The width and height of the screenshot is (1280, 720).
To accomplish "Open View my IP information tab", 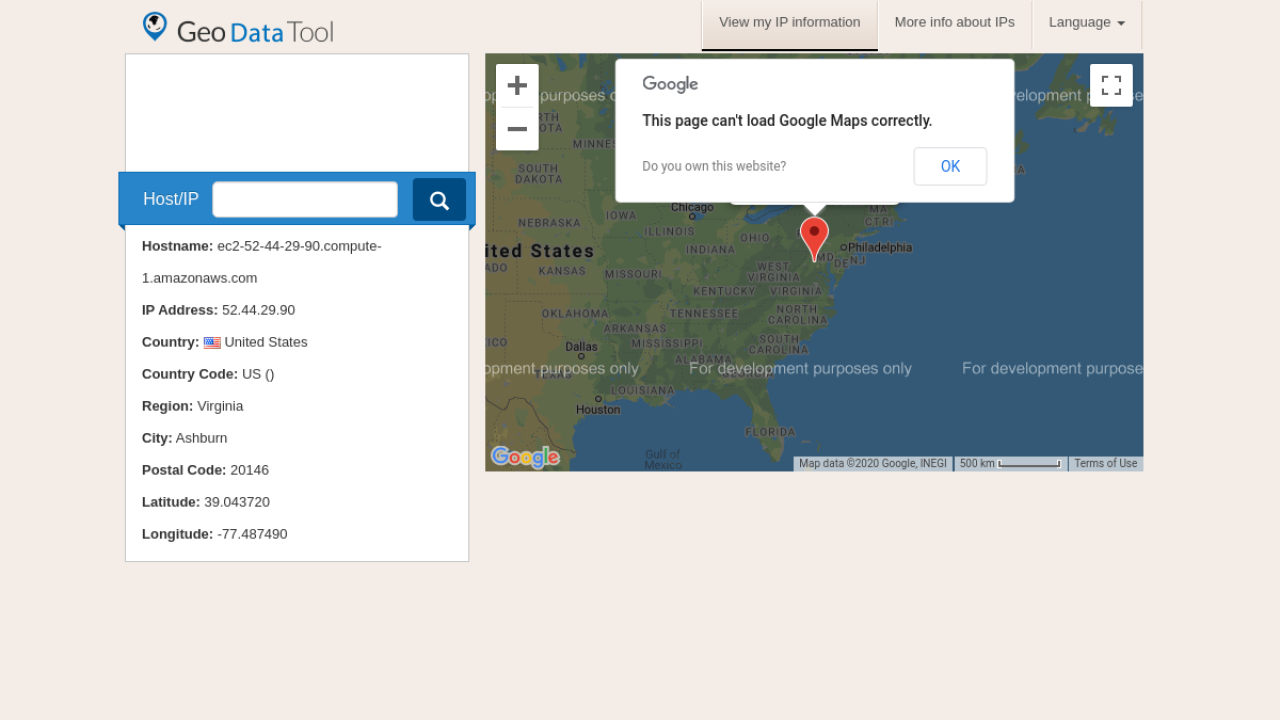I will (789, 23).
